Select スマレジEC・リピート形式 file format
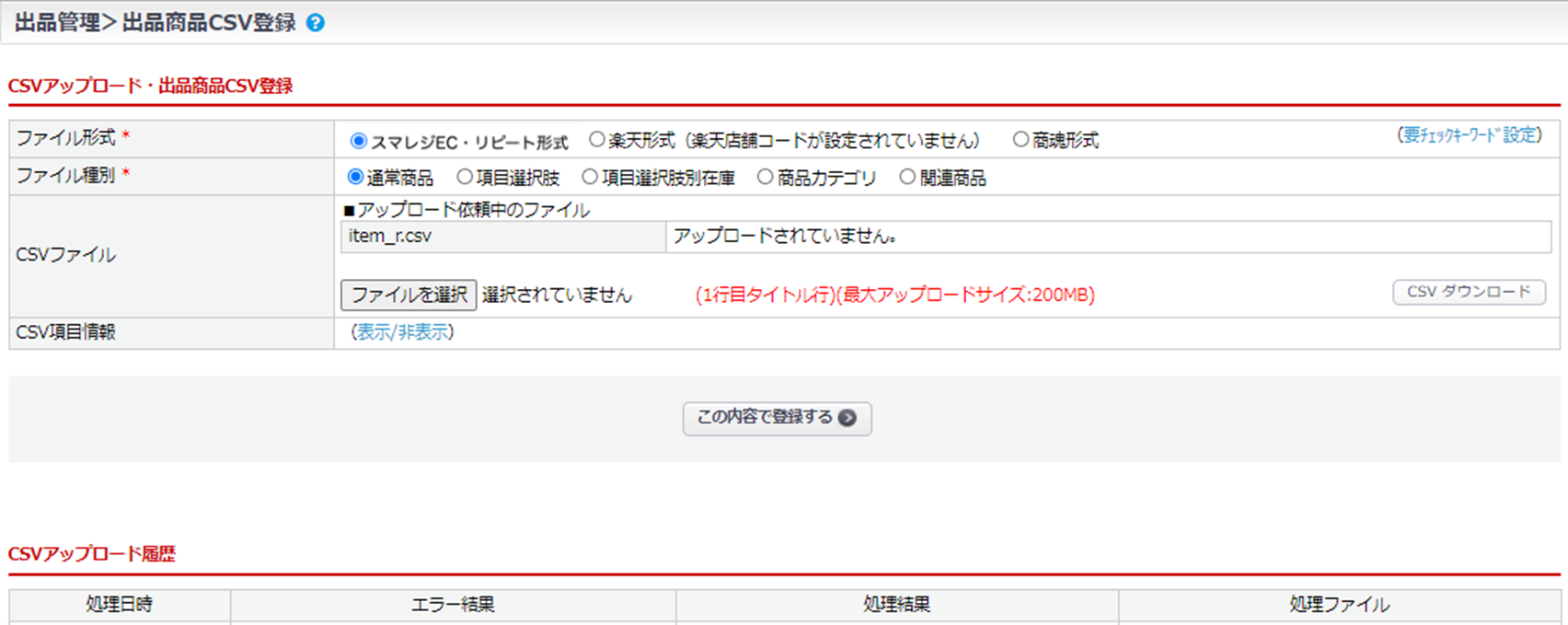1568x625 pixels. [x=359, y=141]
